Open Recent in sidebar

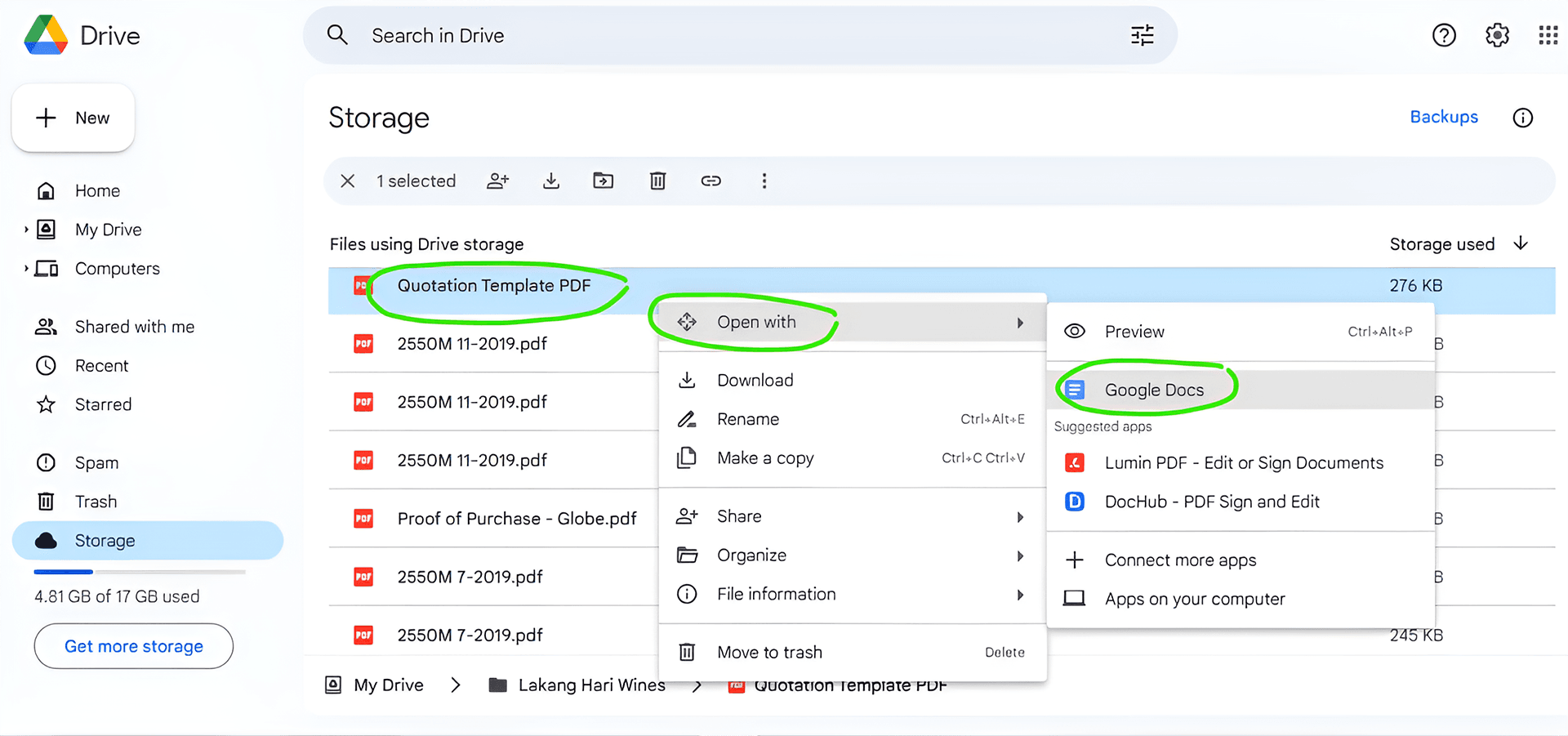click(148, 365)
